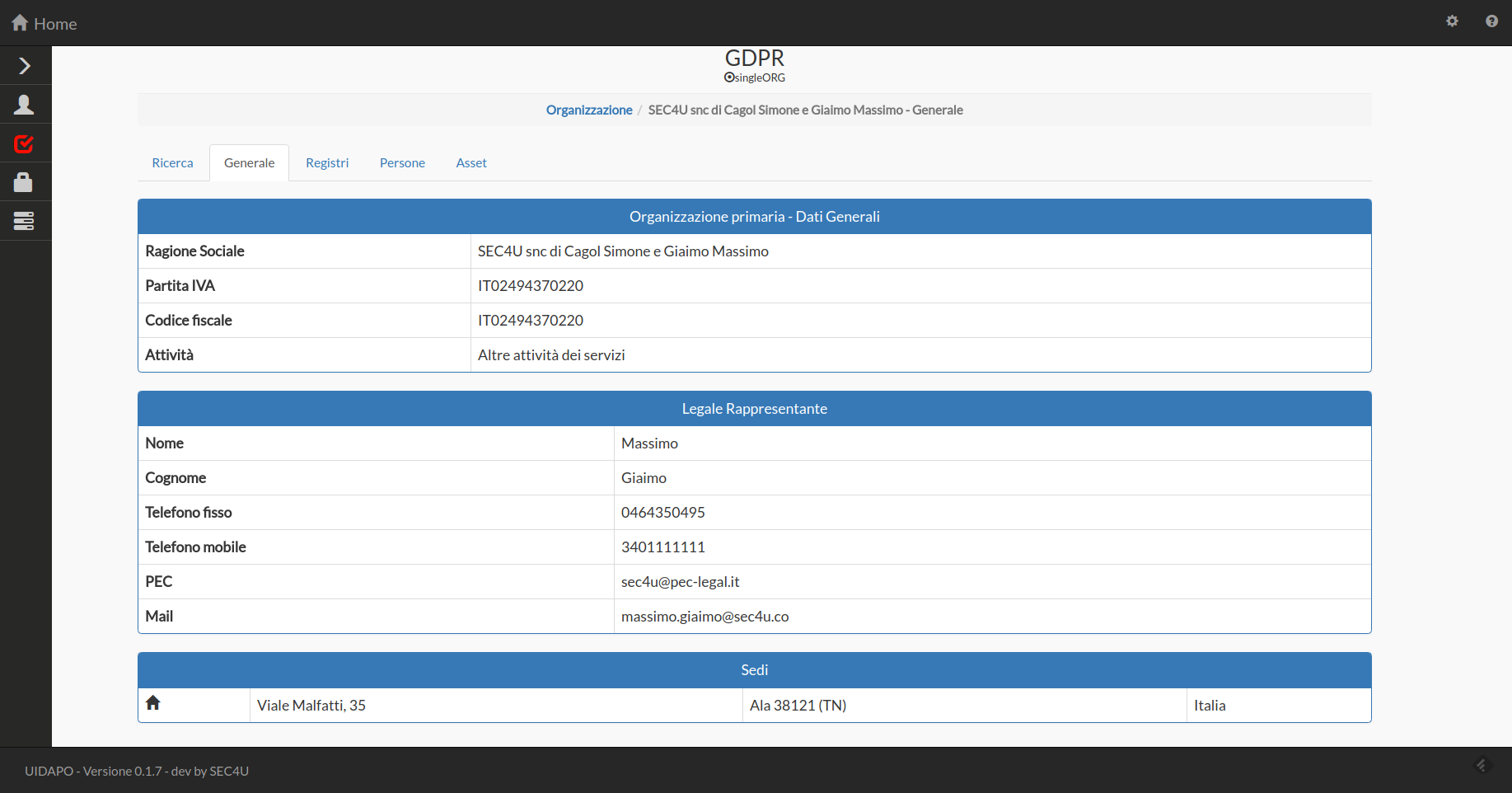The height and width of the screenshot is (793, 1512).
Task: Open the padlock security sidebar icon
Action: pyautogui.click(x=23, y=182)
